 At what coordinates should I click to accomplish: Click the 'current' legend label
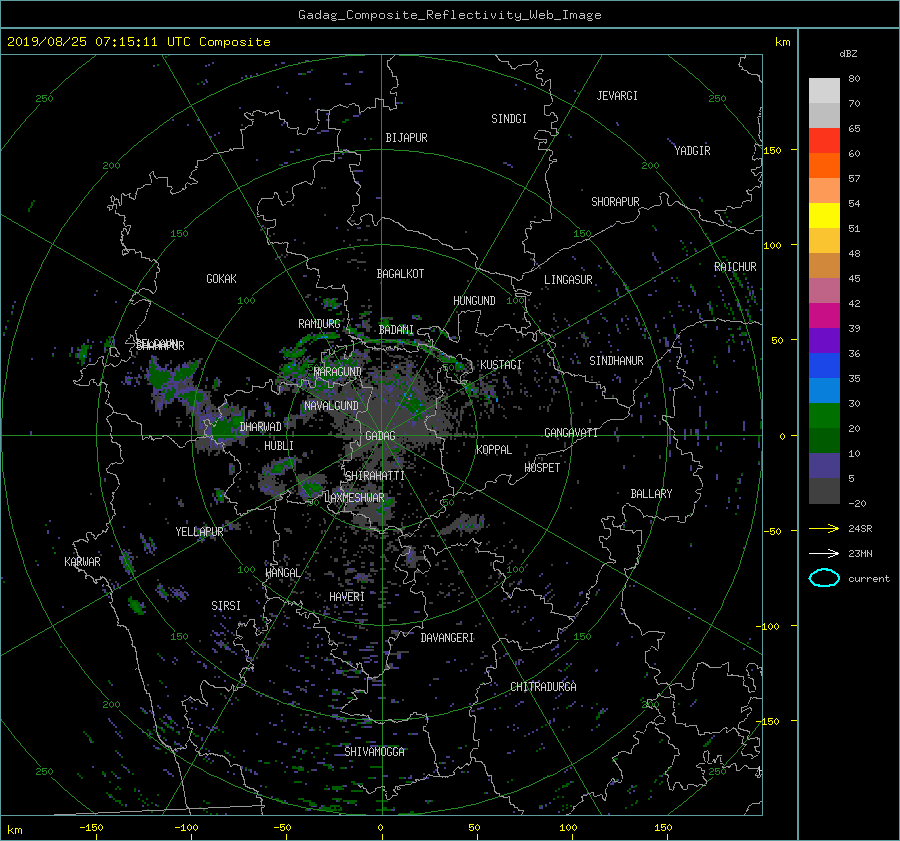(869, 579)
